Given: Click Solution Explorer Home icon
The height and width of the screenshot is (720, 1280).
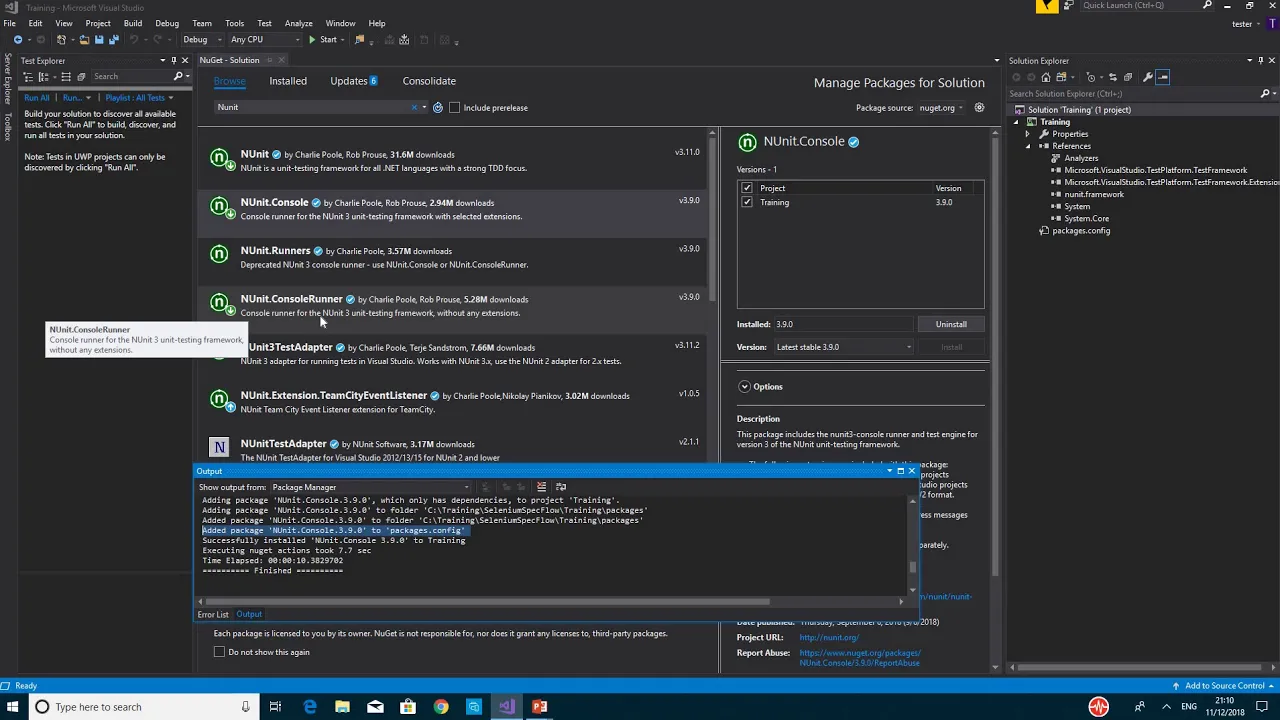Looking at the screenshot, I should (x=1046, y=77).
